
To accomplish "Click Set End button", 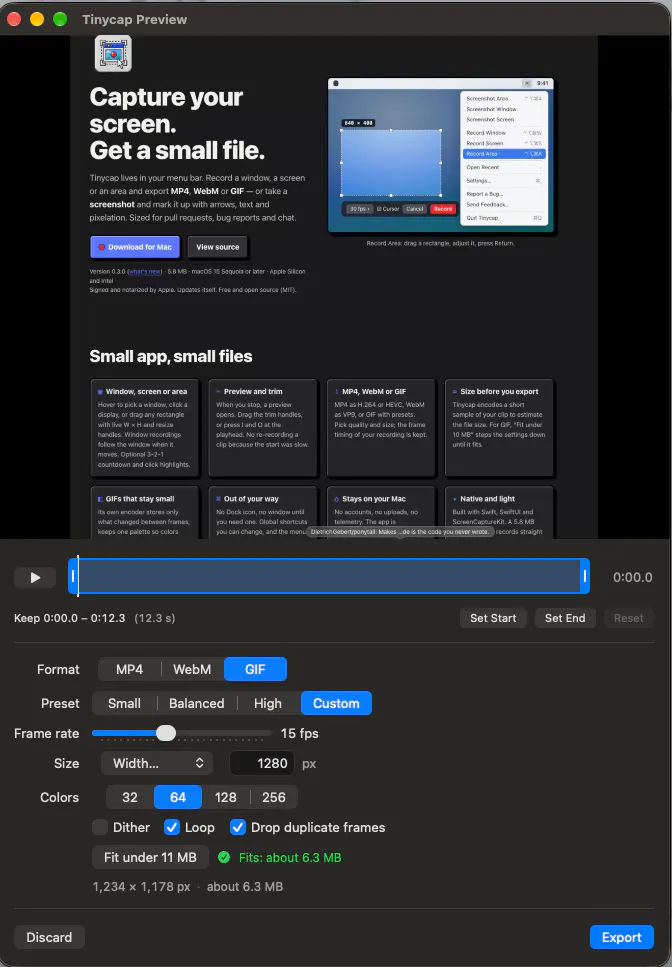I will click(x=565, y=618).
